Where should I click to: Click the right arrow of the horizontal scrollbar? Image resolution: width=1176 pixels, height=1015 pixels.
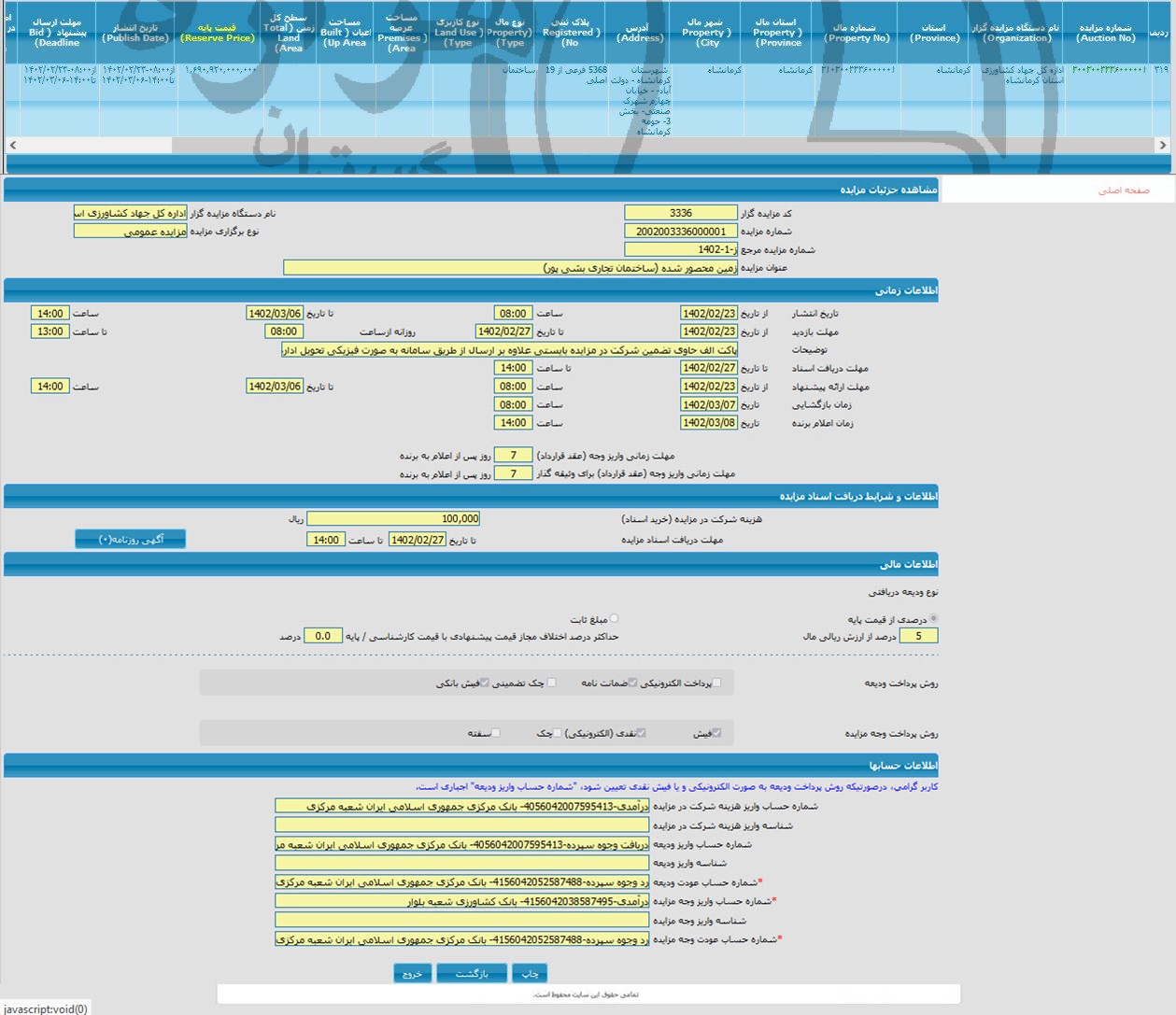(x=1162, y=145)
